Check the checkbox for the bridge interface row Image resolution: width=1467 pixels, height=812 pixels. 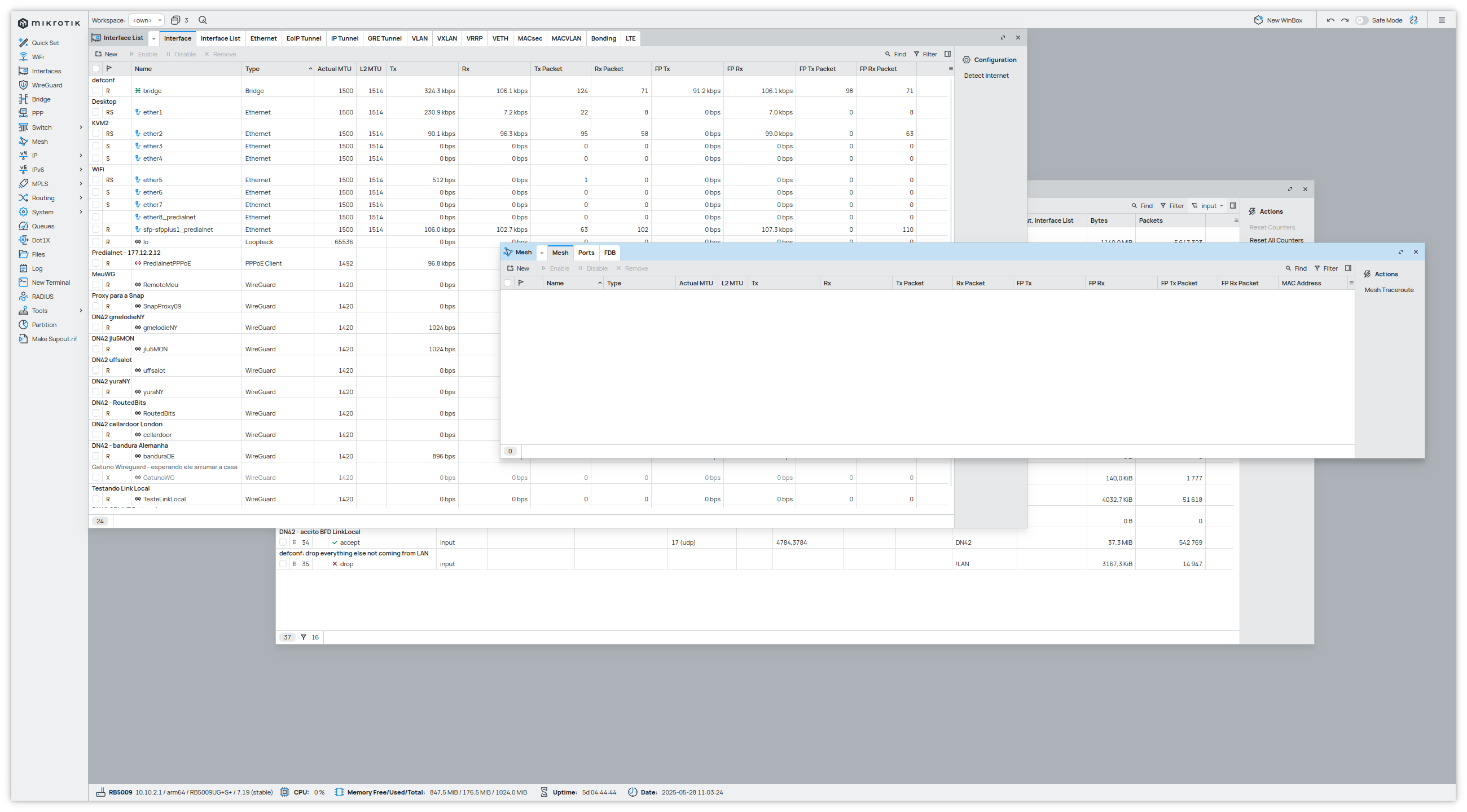point(96,90)
